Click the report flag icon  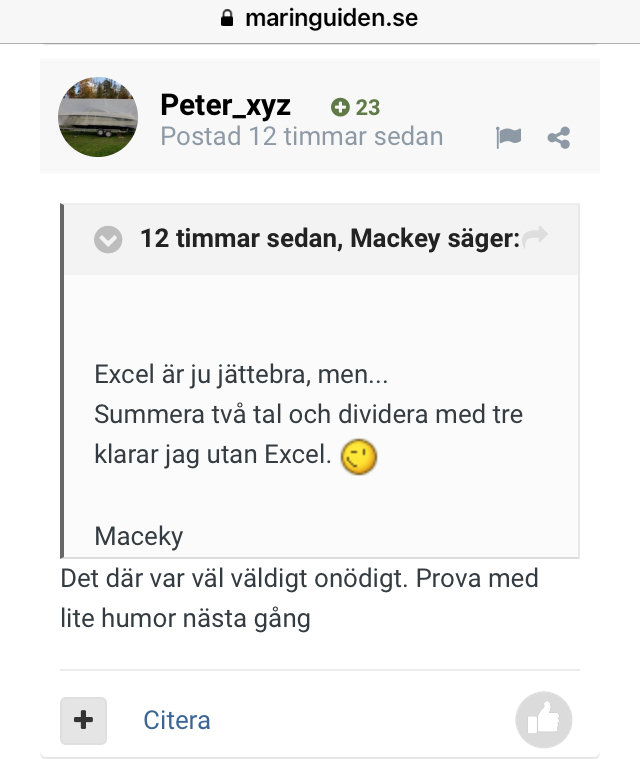[x=508, y=137]
